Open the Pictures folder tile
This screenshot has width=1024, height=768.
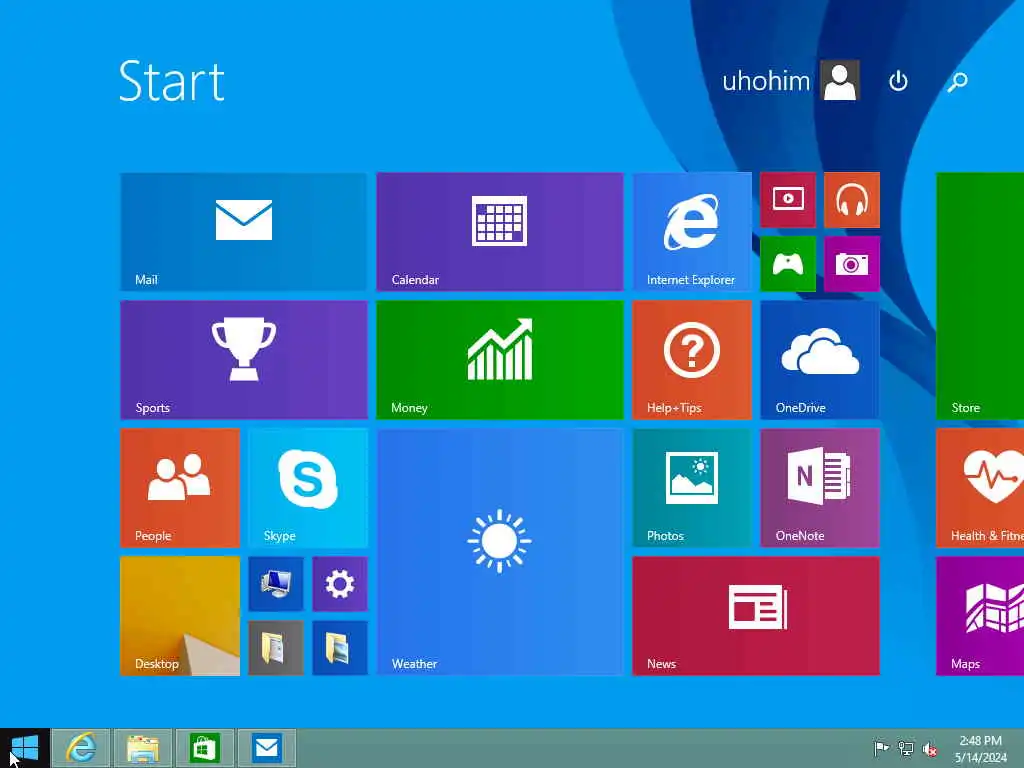tap(340, 648)
